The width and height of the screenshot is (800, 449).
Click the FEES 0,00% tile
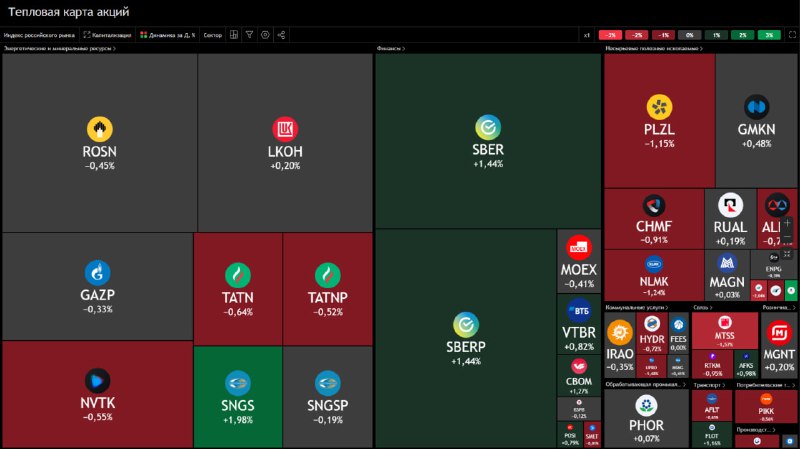(679, 333)
